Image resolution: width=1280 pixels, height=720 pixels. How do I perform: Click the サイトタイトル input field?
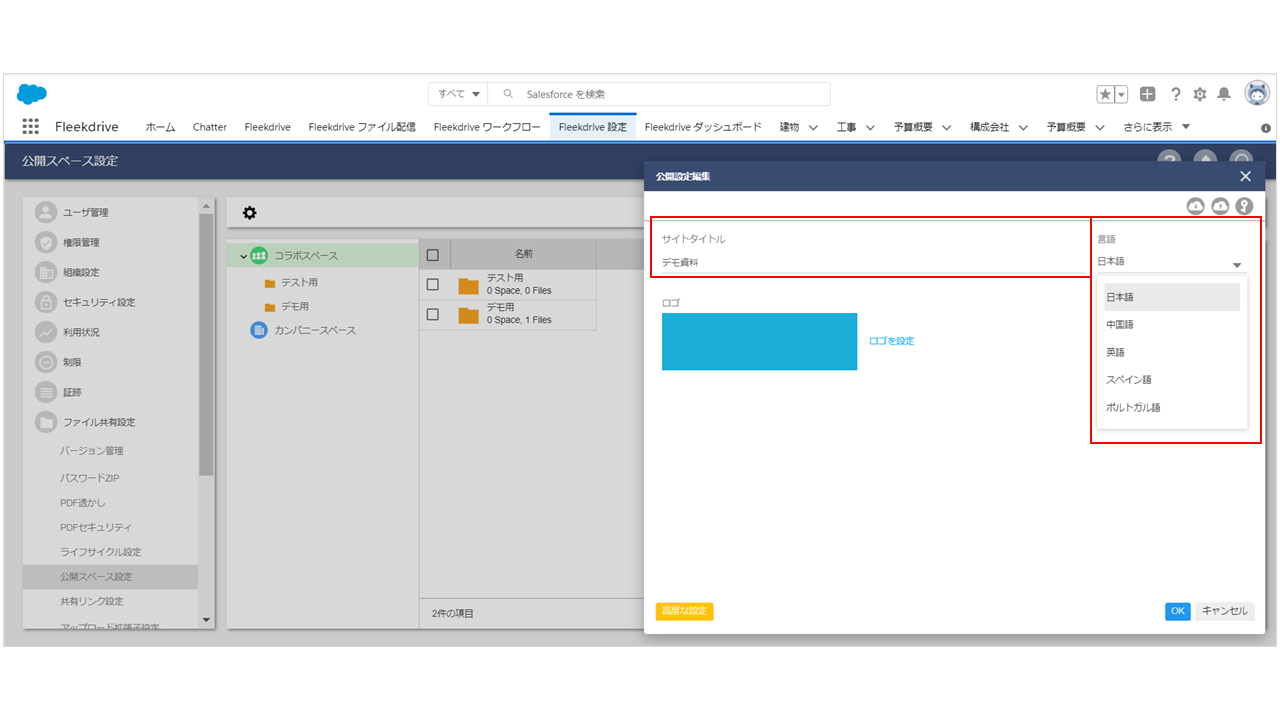(870, 262)
